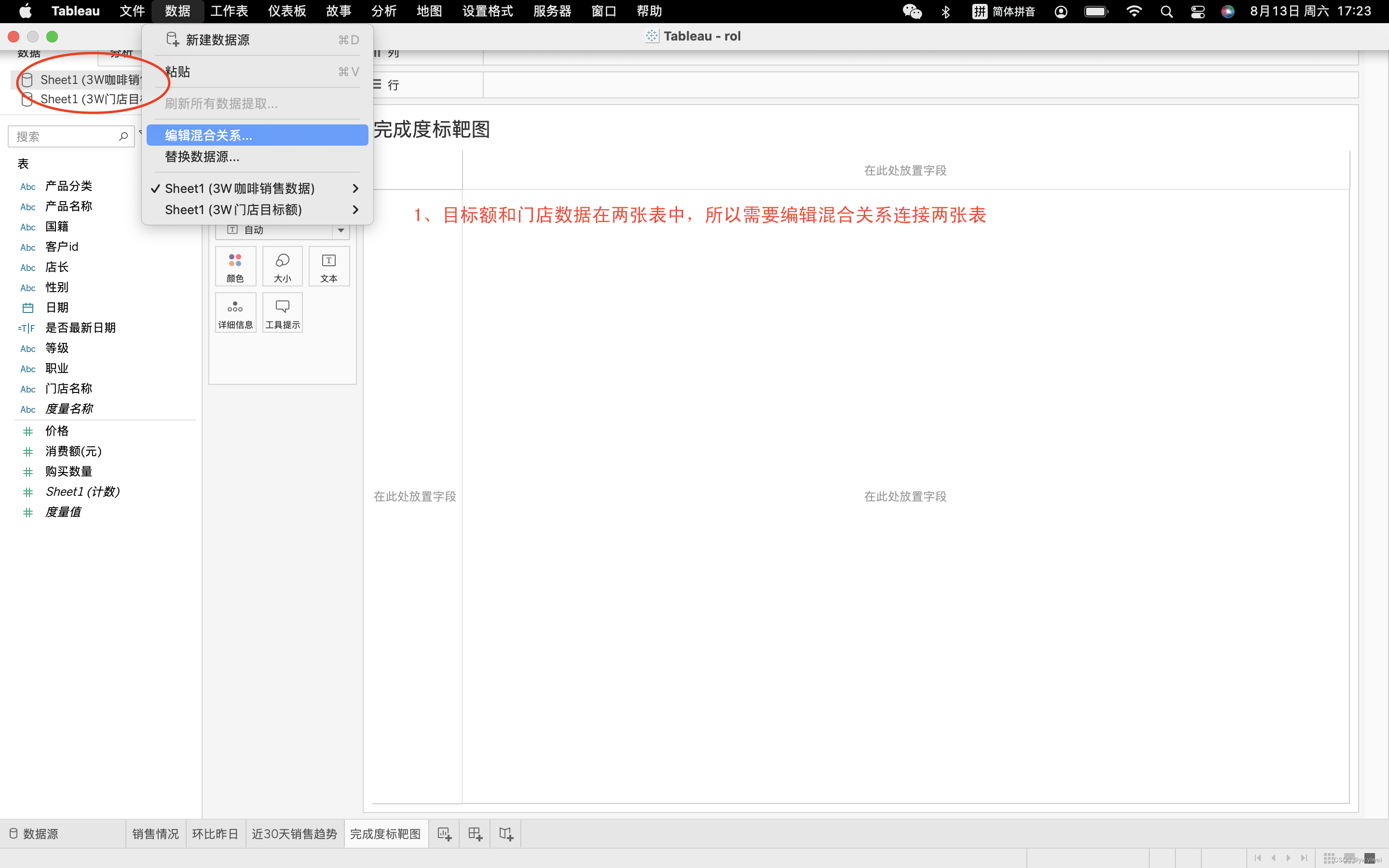Open the 帮助 menu
This screenshot has height=868, width=1389.
point(649,12)
